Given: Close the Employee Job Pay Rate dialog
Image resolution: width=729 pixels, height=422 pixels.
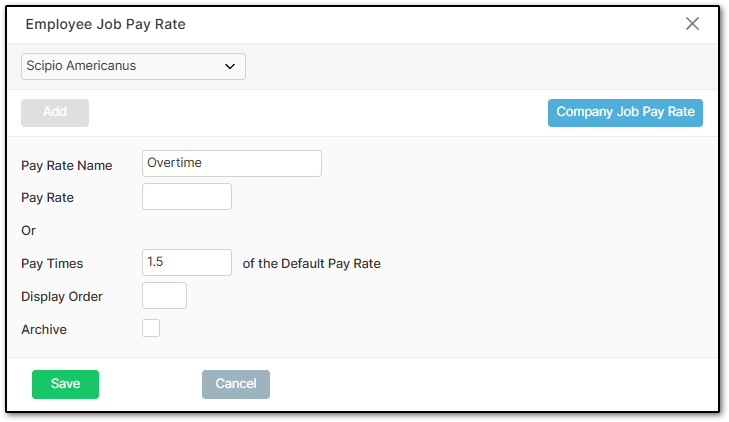Looking at the screenshot, I should pyautogui.click(x=692, y=24).
